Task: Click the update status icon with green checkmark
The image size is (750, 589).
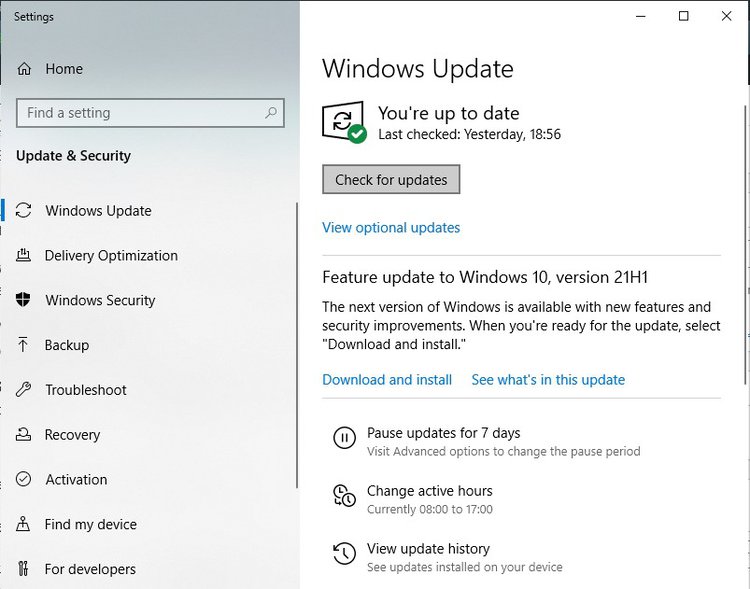Action: tap(344, 122)
